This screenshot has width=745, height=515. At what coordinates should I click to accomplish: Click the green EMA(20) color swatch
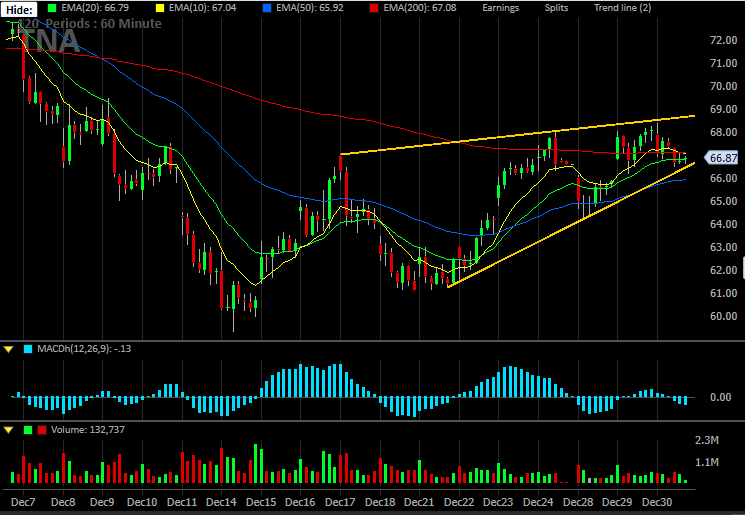tap(52, 8)
